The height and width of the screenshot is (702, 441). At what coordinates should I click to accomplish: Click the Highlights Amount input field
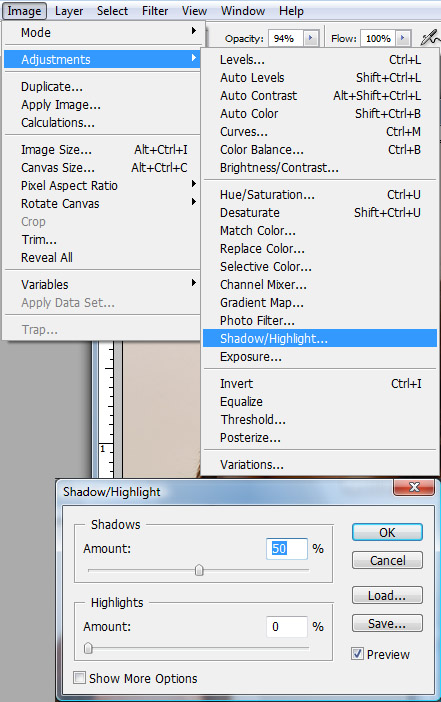287,626
